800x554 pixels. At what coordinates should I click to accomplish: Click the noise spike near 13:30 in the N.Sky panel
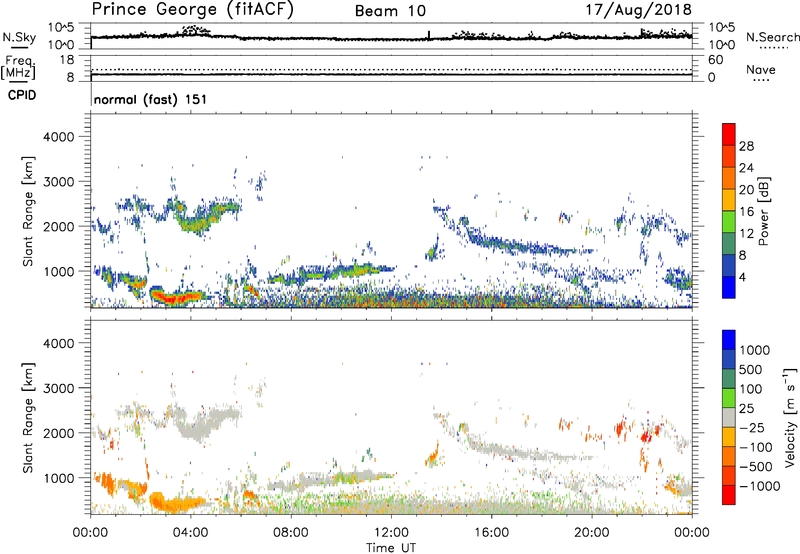429,35
